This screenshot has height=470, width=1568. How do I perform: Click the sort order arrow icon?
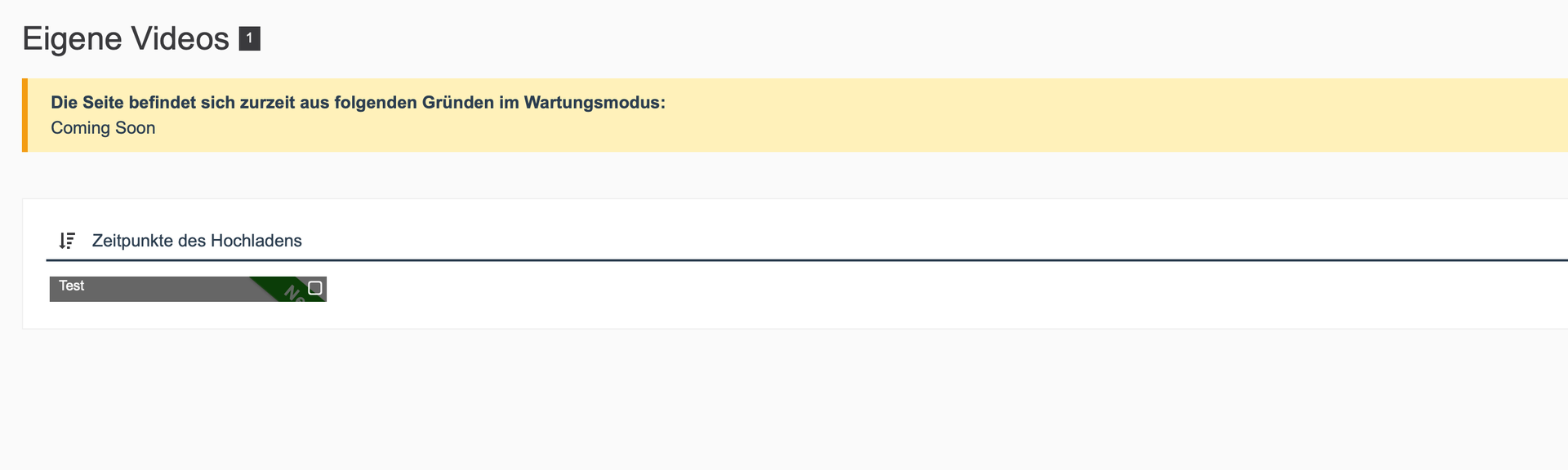coord(67,241)
